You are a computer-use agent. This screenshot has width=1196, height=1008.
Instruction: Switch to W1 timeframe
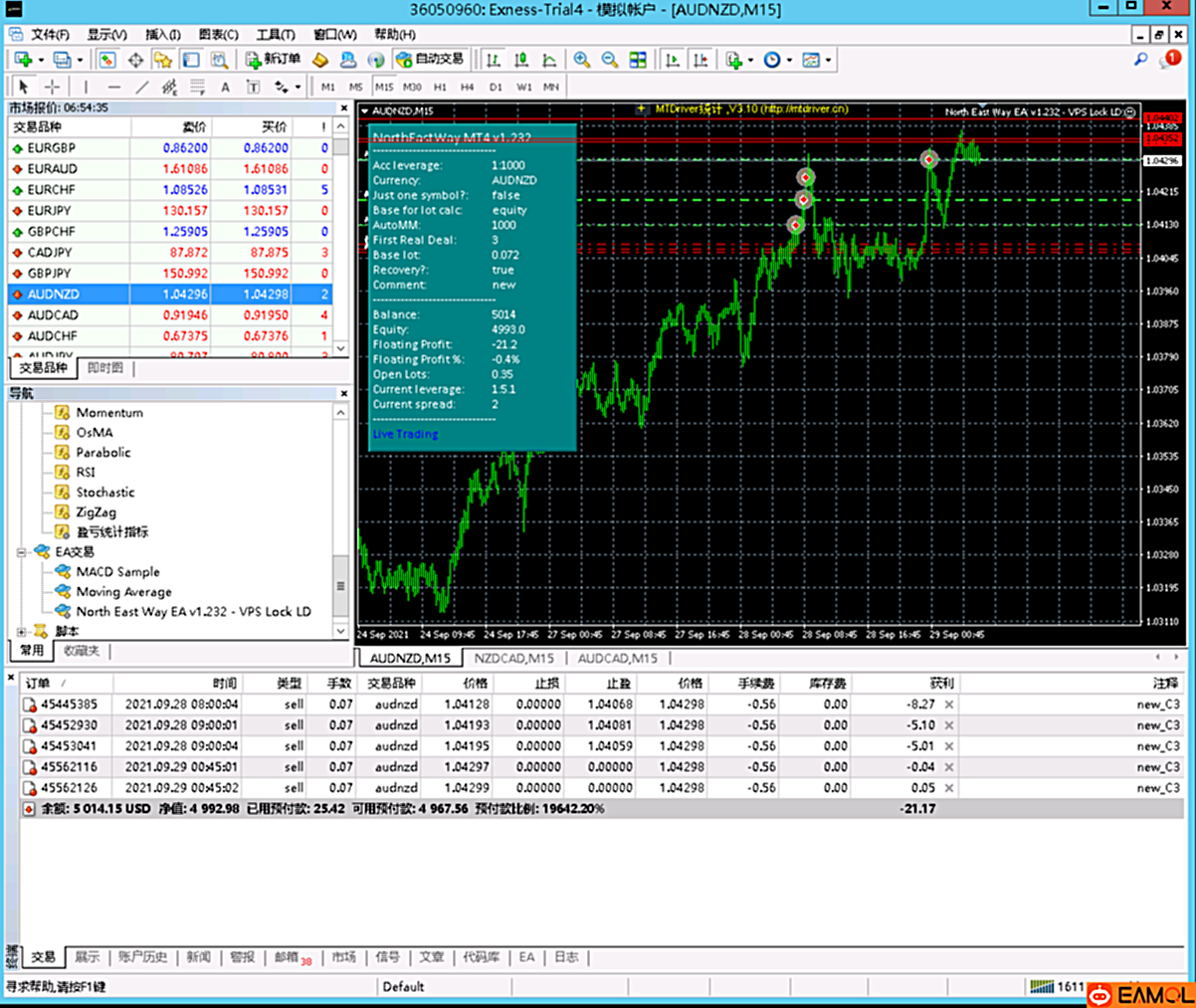[523, 87]
